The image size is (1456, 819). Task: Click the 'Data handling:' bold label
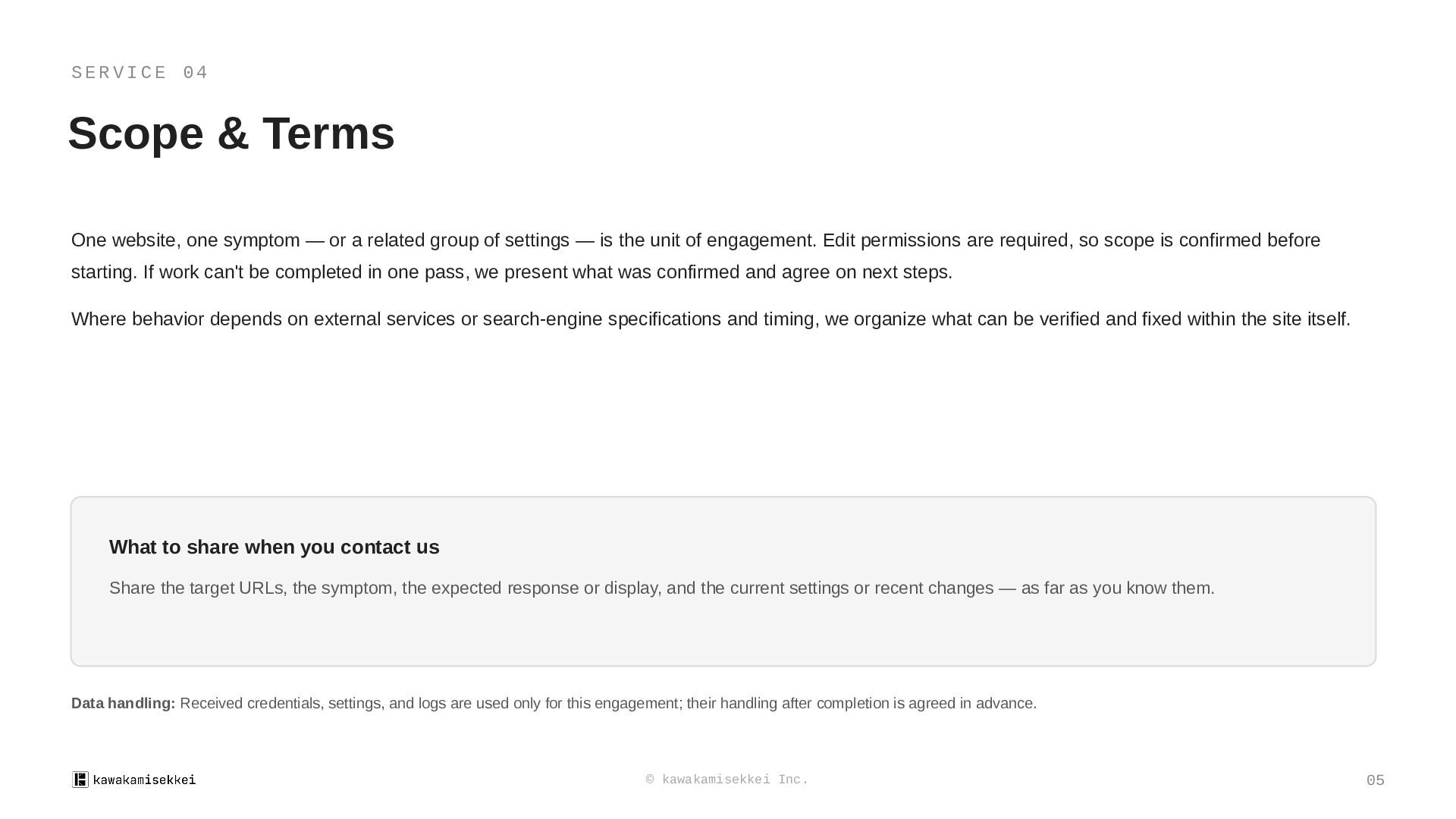click(x=124, y=703)
